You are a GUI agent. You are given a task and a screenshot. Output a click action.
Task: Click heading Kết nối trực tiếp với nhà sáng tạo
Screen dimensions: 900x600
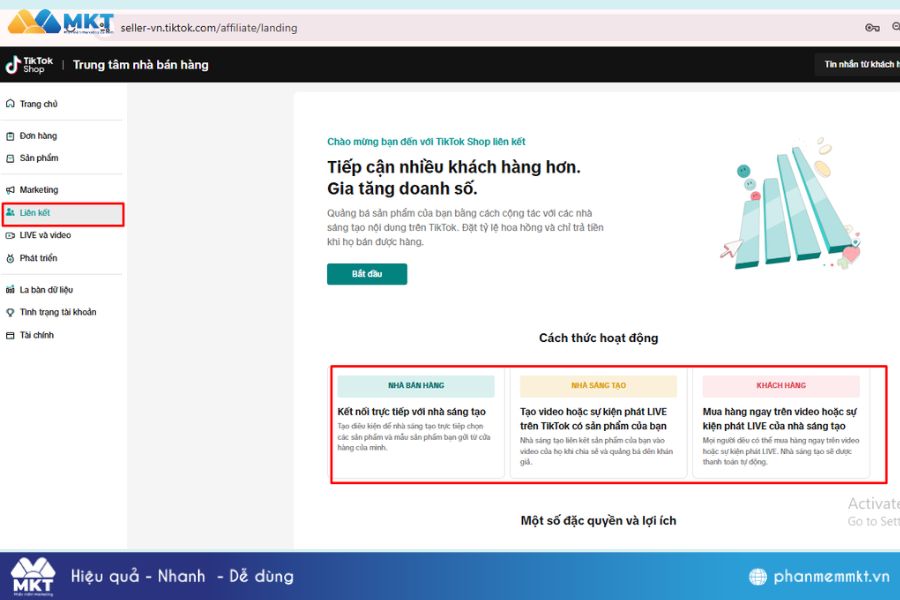[x=412, y=412]
